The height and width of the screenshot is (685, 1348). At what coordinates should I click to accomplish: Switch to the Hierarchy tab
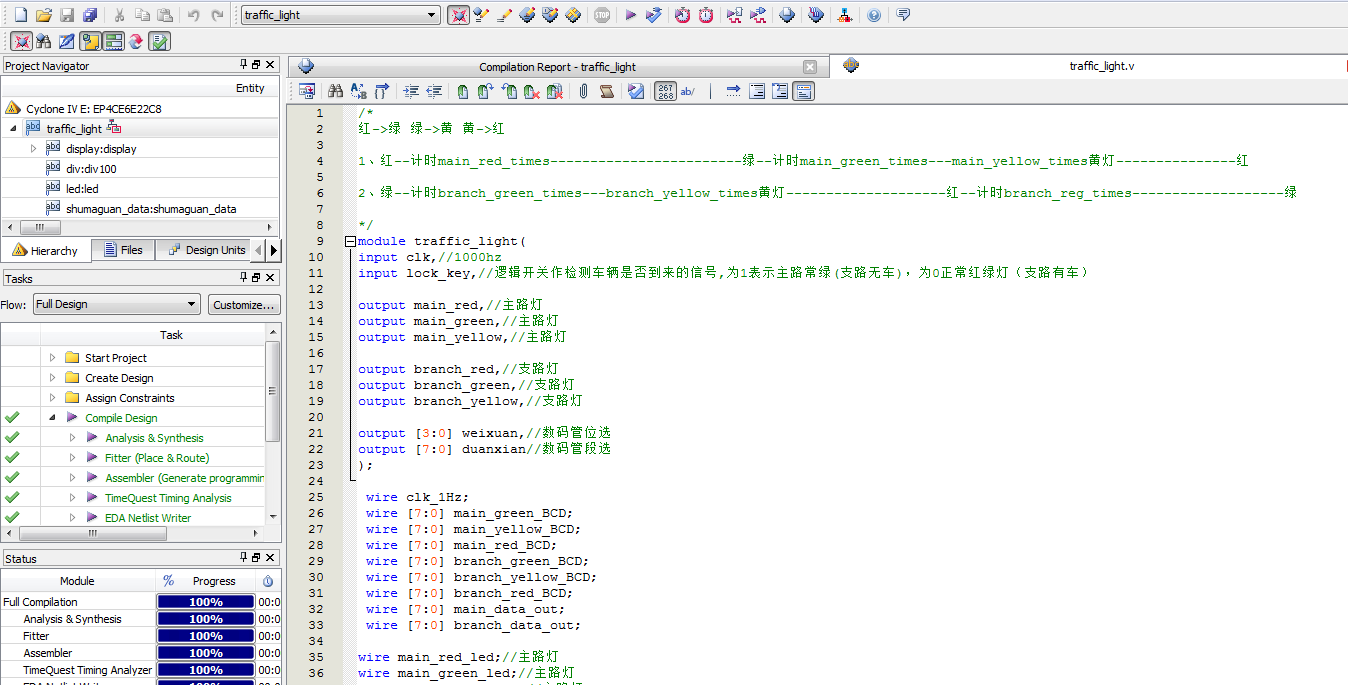point(46,250)
